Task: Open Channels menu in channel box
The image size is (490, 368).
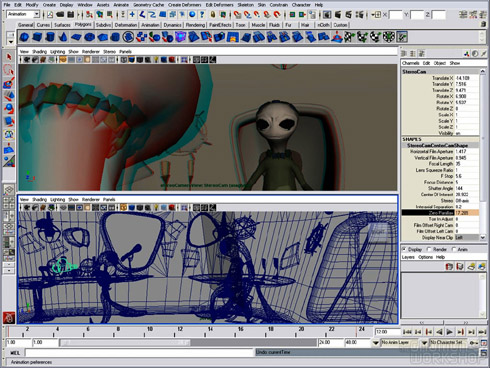Action: 410,63
